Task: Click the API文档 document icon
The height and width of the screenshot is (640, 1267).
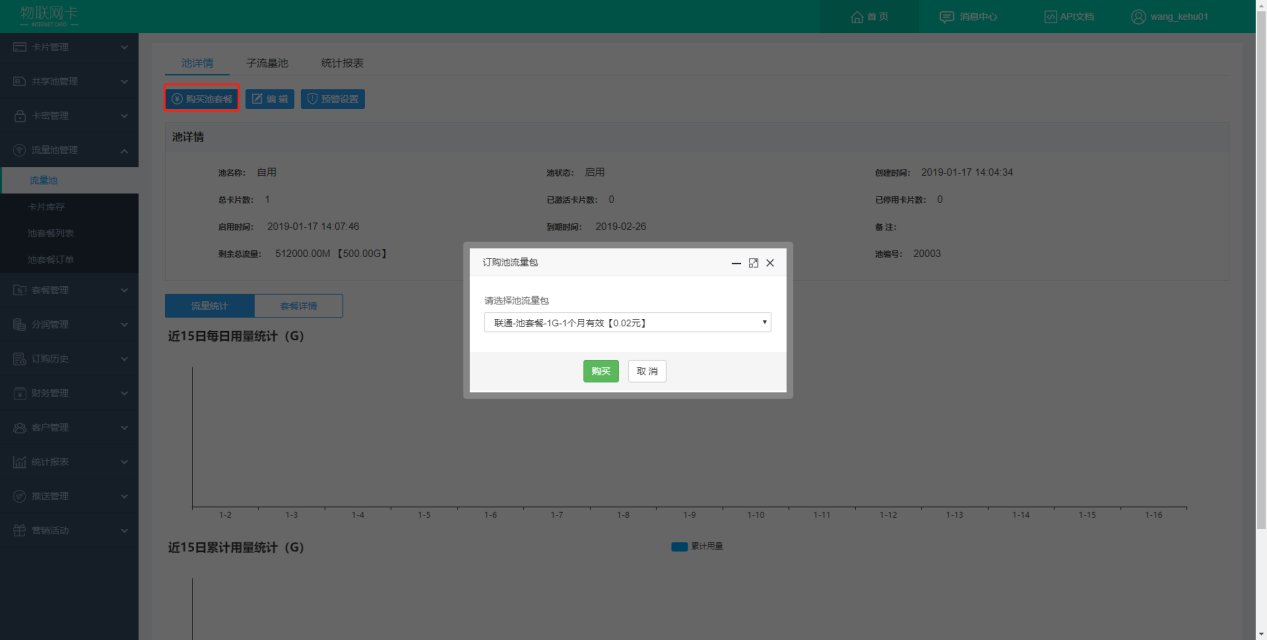Action: pyautogui.click(x=1050, y=17)
